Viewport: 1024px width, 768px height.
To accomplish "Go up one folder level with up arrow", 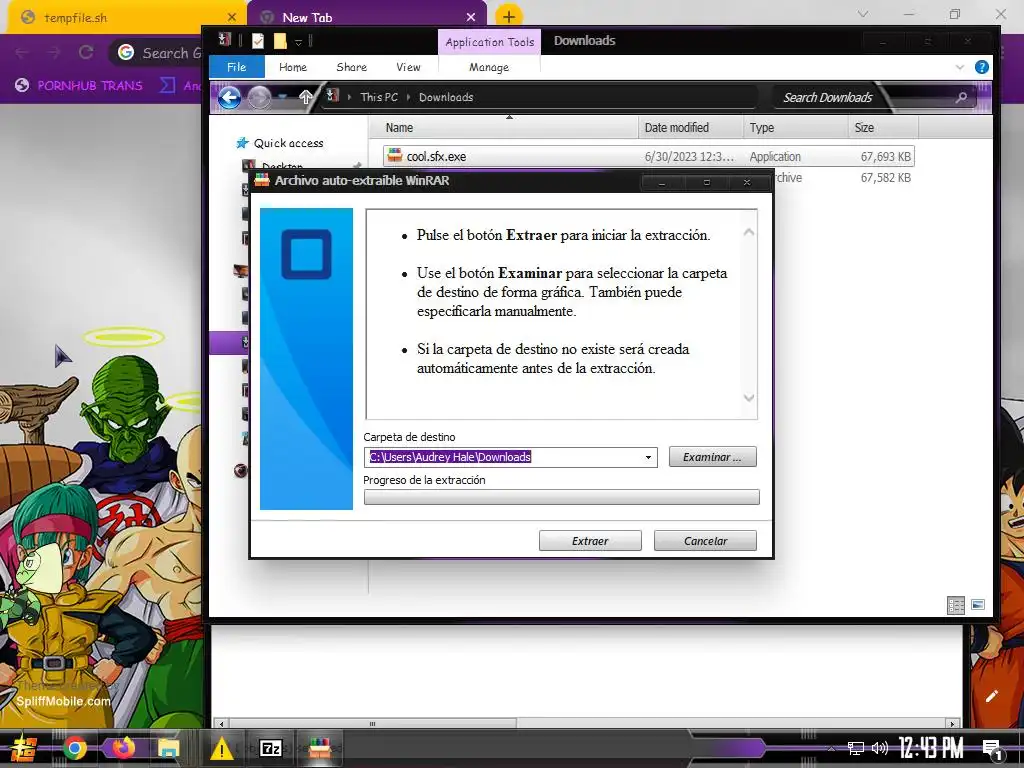I will point(305,97).
